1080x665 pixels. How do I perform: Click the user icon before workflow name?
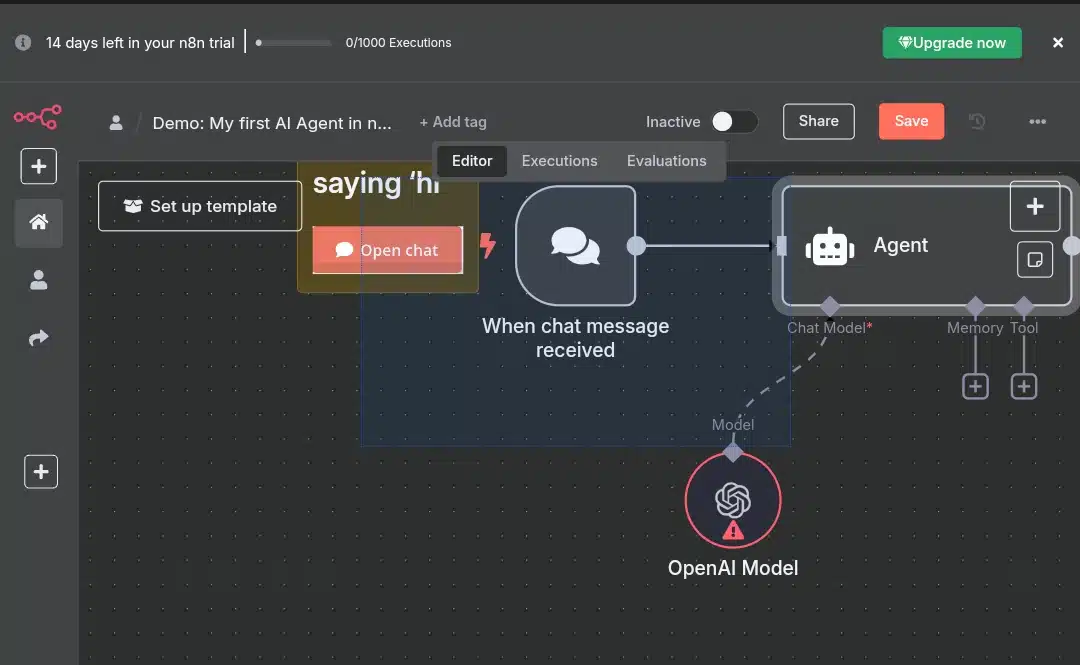click(x=116, y=123)
